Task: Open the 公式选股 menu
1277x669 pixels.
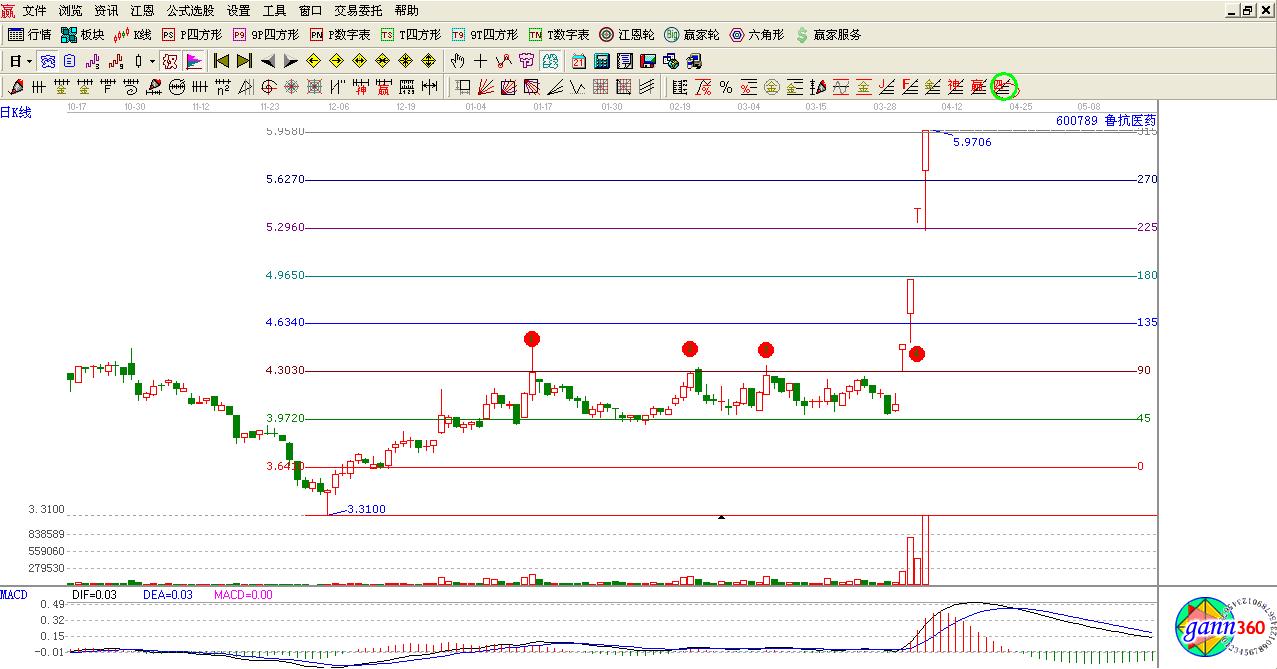Action: [x=190, y=11]
